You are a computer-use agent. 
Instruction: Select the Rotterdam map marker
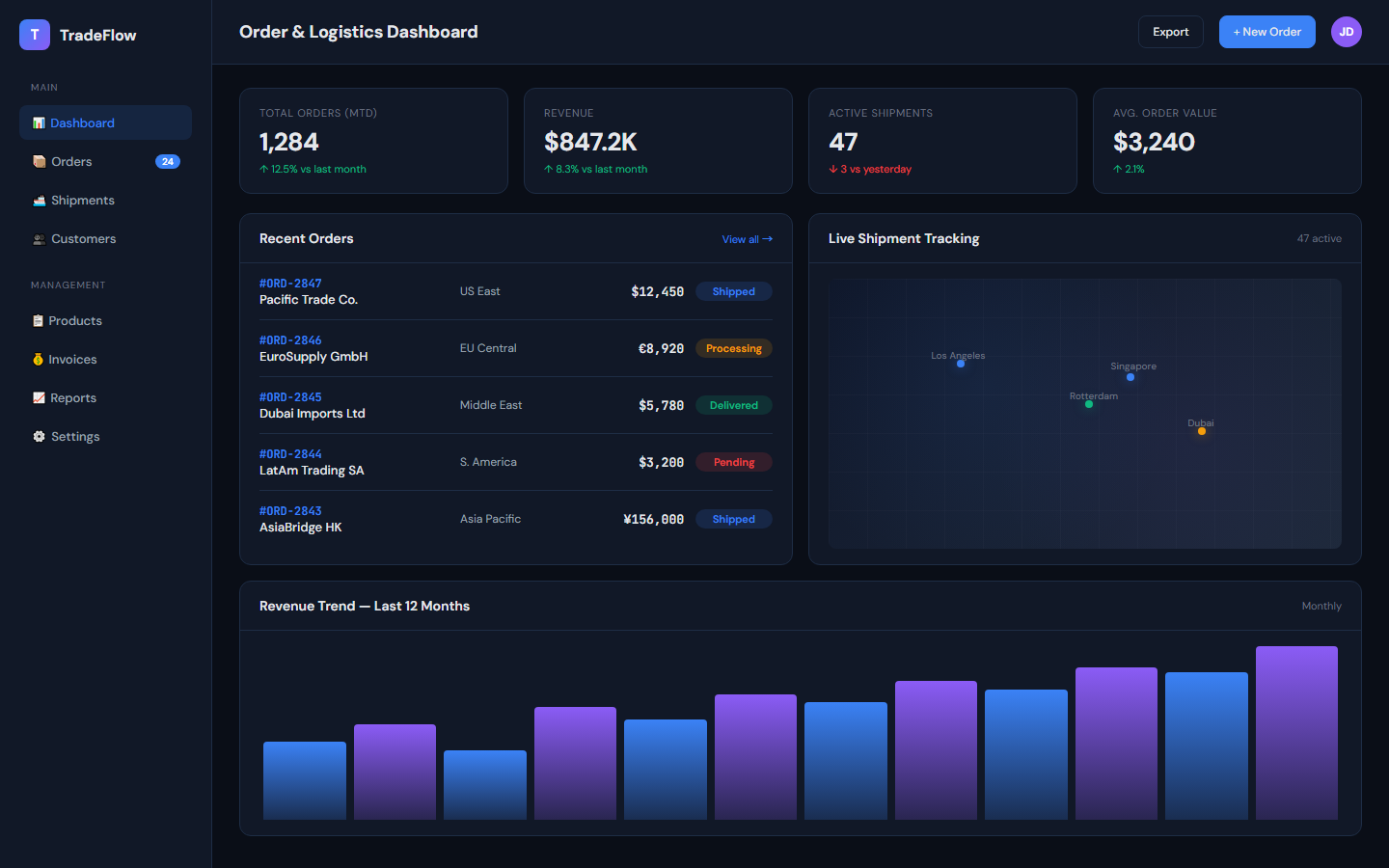1089,404
